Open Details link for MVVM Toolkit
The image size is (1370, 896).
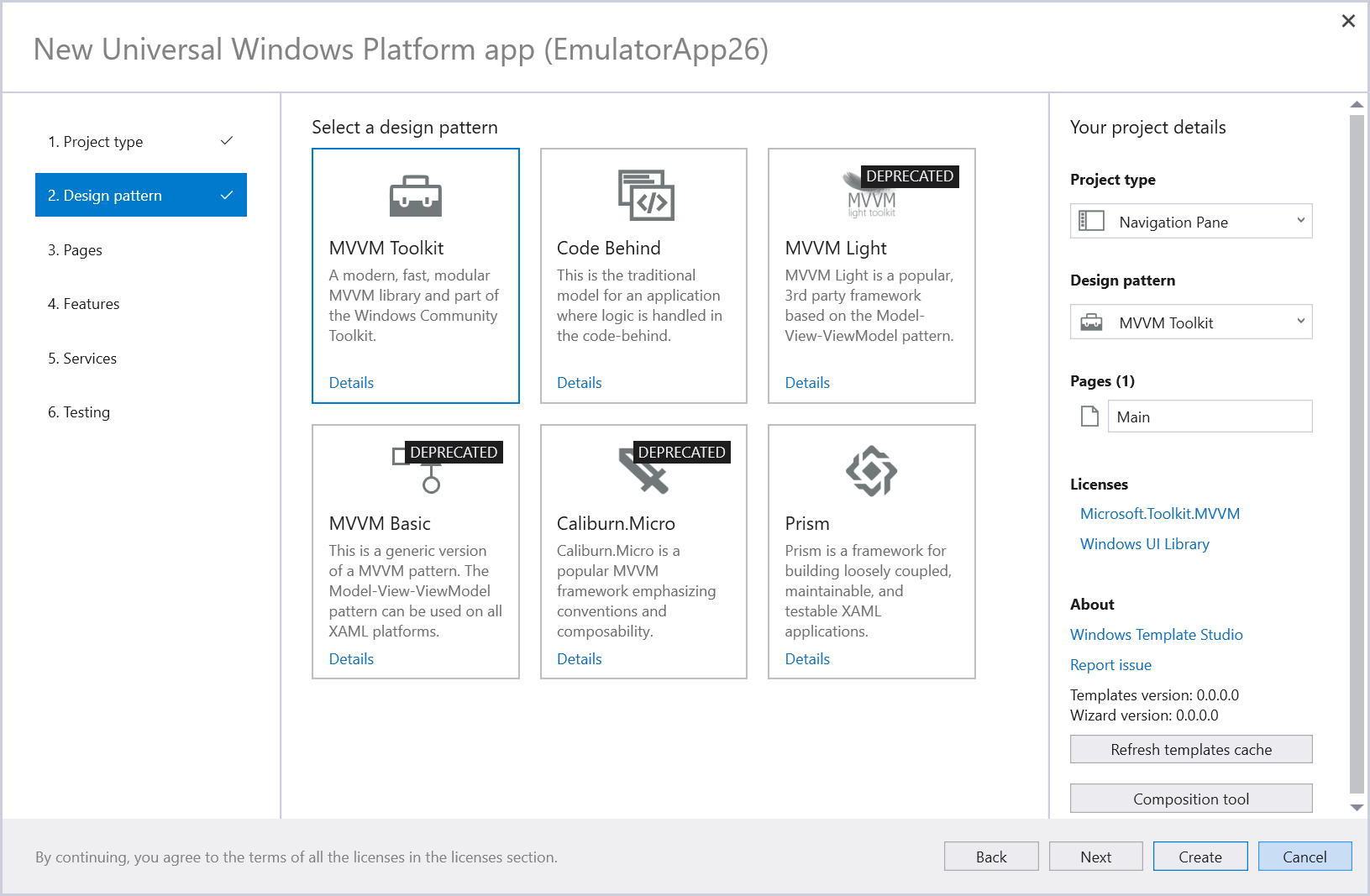(x=351, y=383)
